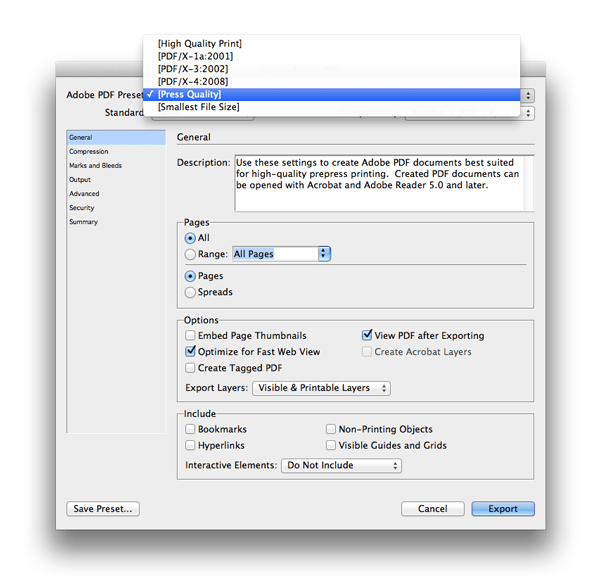Enable the Hyperlinks checkbox
The height and width of the screenshot is (582, 600).
point(190,445)
